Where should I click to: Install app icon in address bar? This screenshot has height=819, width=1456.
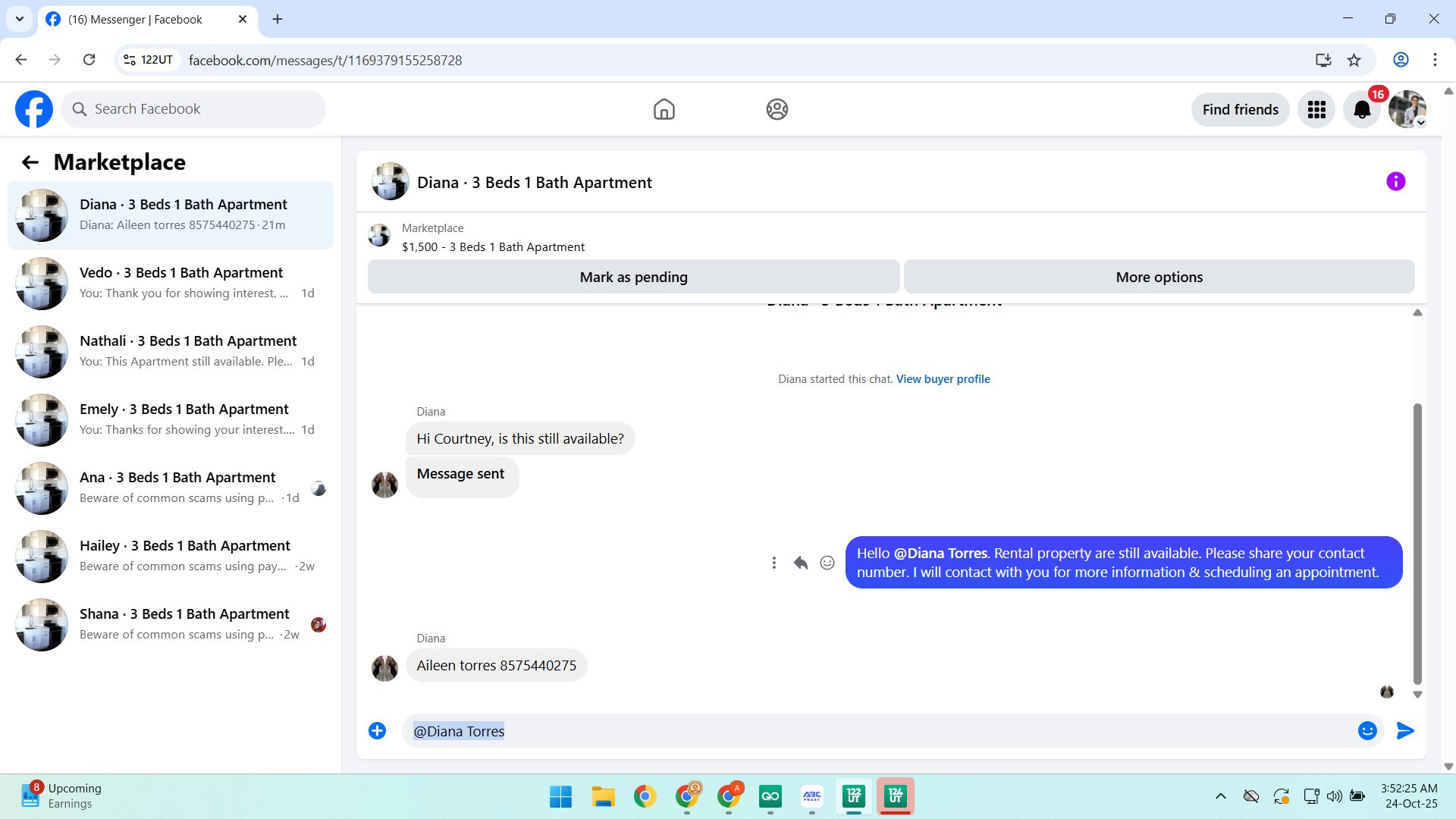click(1323, 60)
